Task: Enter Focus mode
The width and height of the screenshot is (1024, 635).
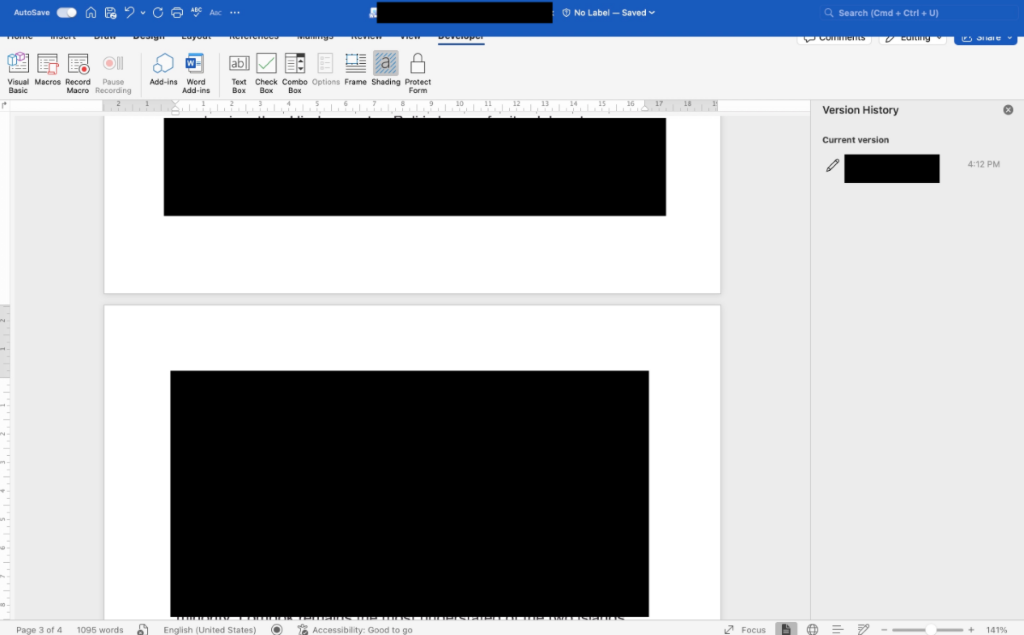Action: [745, 630]
